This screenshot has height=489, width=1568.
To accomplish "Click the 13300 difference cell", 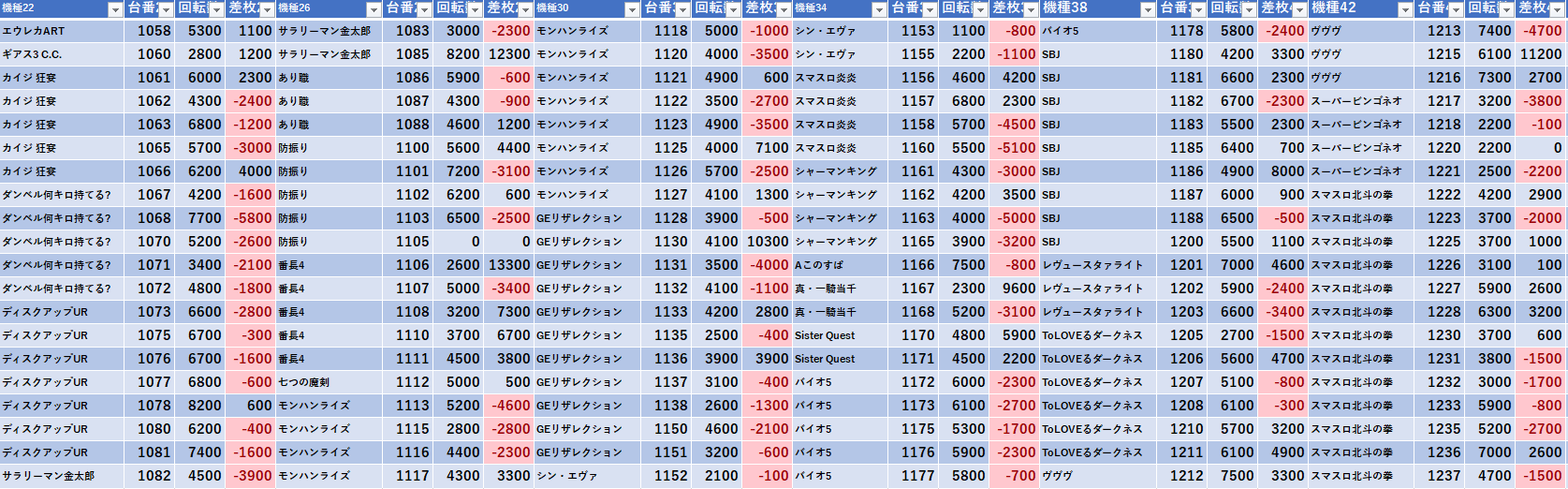I will click(x=509, y=265).
